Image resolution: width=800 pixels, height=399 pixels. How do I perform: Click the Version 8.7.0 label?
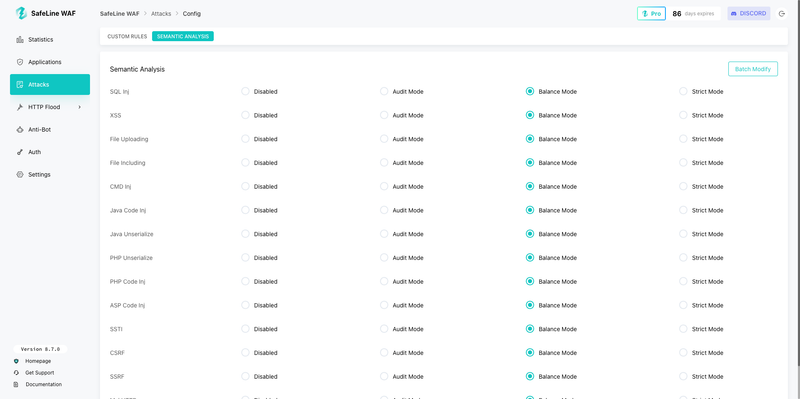40,350
